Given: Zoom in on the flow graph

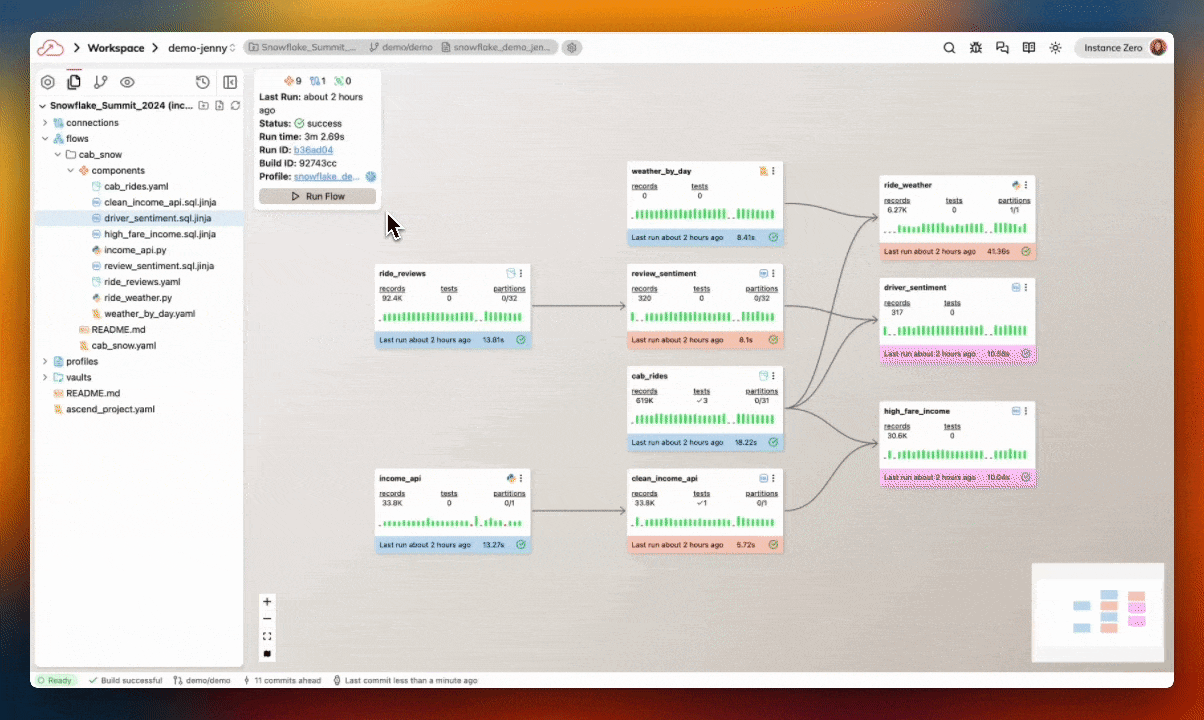Looking at the screenshot, I should (267, 602).
